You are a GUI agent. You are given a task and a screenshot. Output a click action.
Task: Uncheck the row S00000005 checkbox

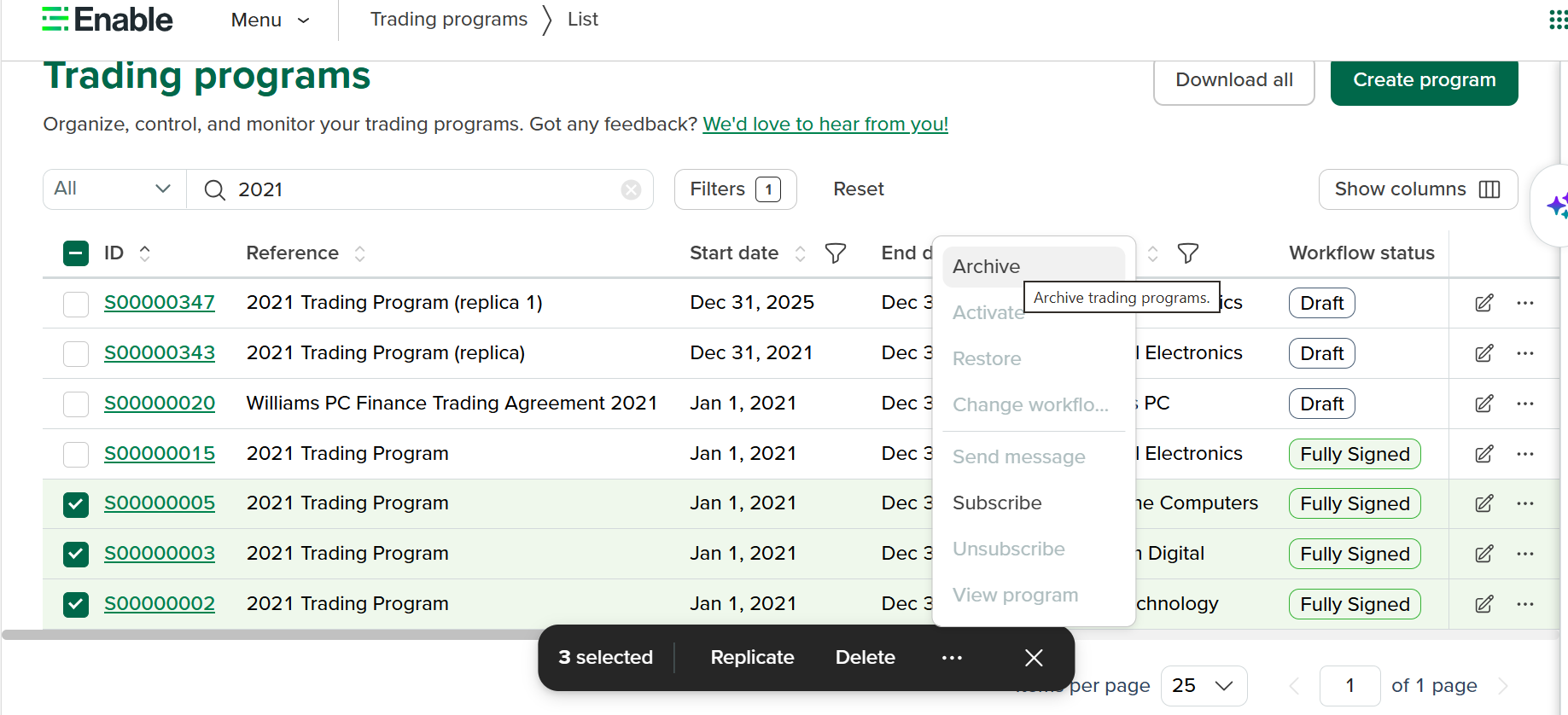click(76, 504)
